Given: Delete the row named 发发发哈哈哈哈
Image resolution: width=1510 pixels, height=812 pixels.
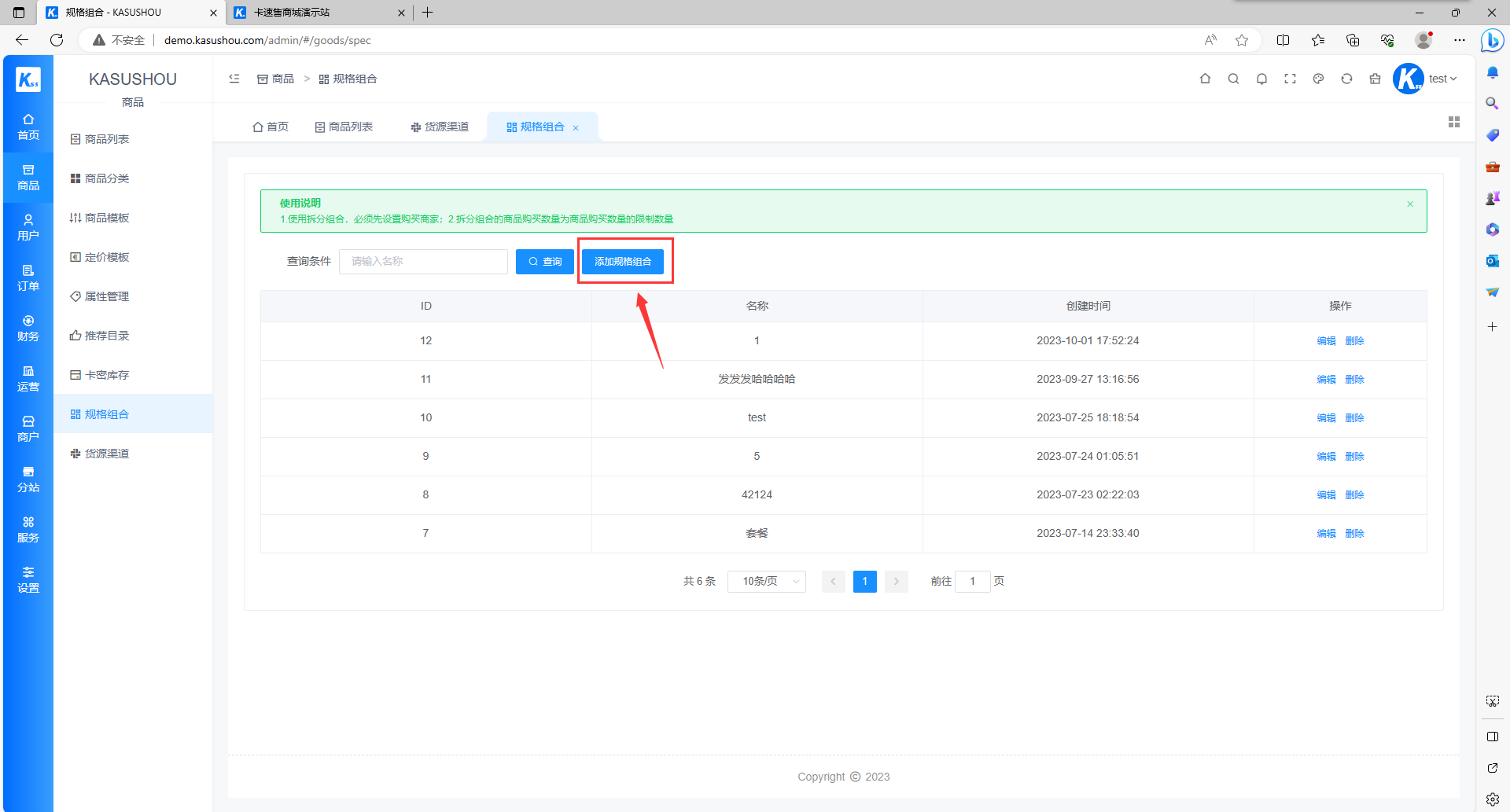Looking at the screenshot, I should [1354, 380].
